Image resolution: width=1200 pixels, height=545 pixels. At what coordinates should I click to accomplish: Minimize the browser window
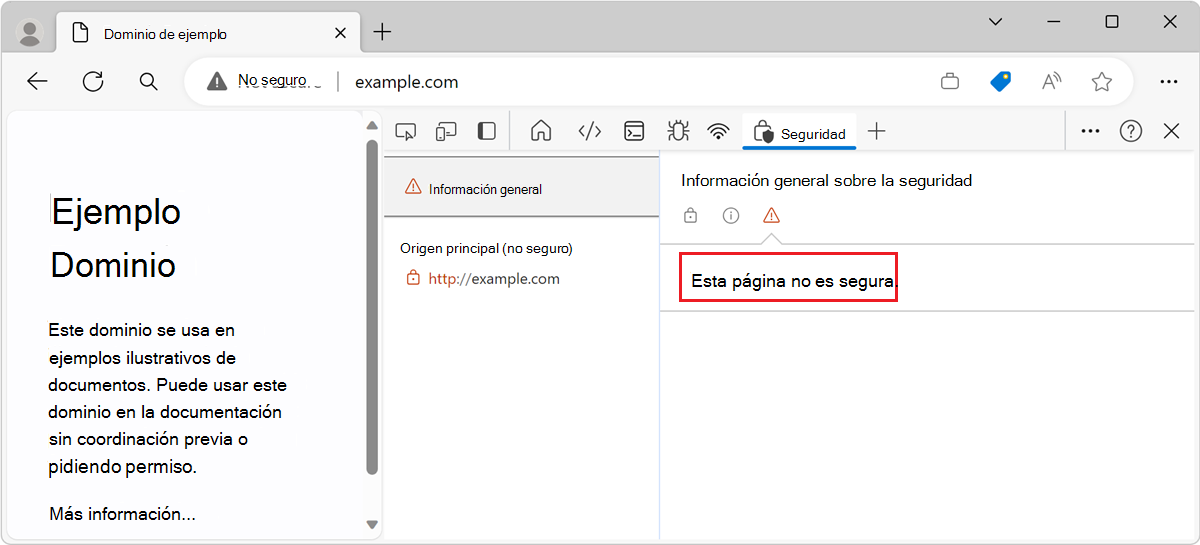1054,22
